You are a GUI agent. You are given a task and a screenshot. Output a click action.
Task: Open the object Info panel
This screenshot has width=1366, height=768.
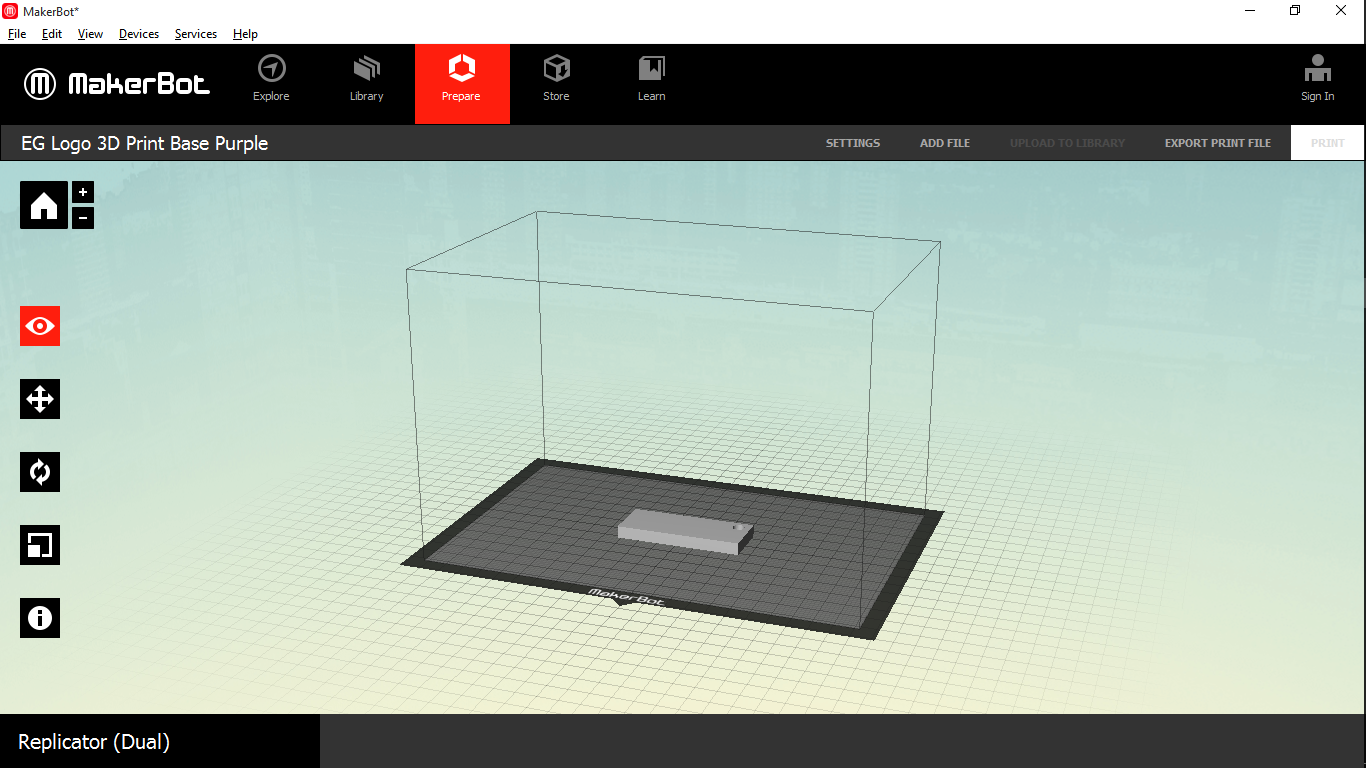pos(40,618)
